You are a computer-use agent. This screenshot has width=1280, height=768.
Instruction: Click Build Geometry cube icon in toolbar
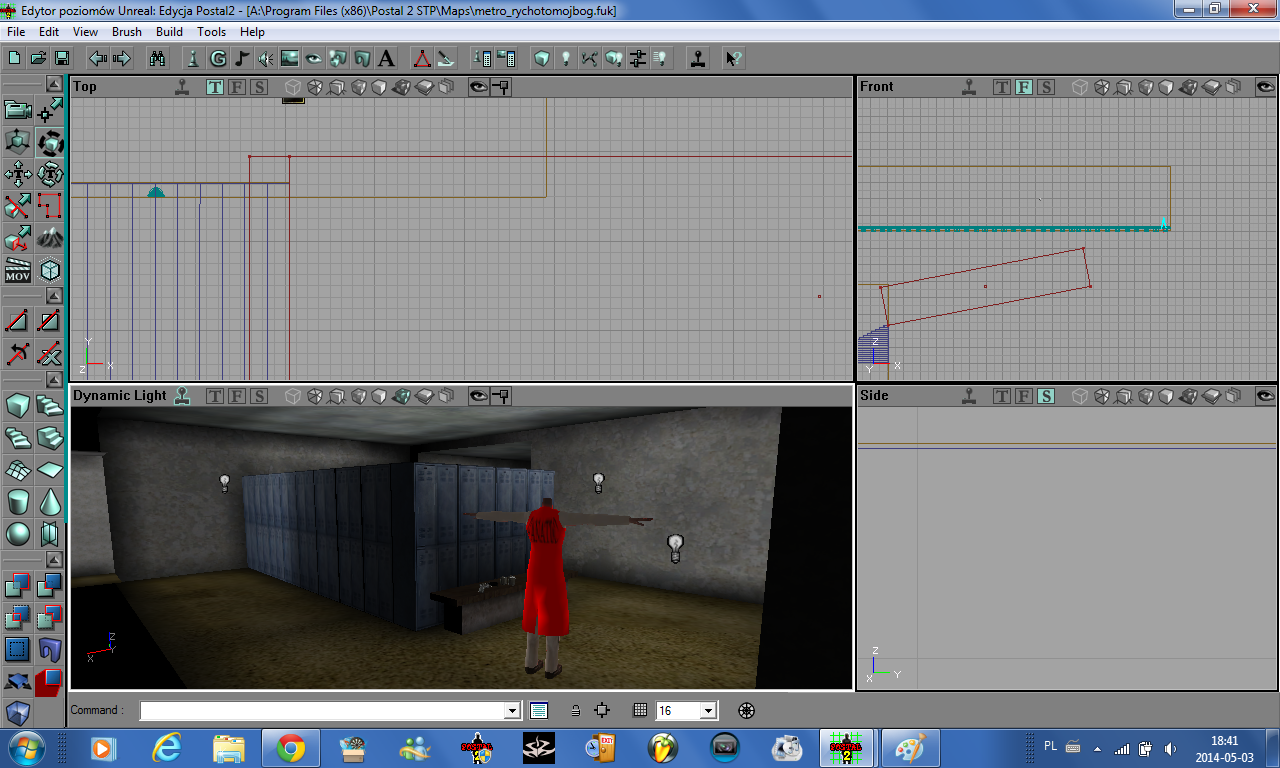pyautogui.click(x=542, y=58)
